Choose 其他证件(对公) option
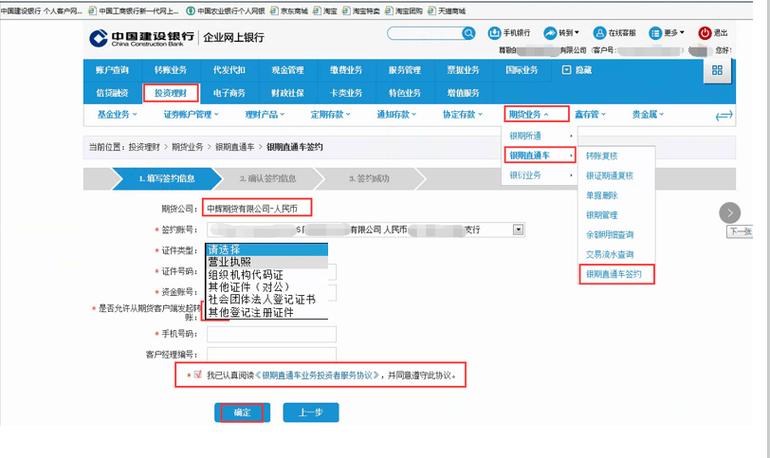This screenshot has height=458, width=770. (267, 287)
